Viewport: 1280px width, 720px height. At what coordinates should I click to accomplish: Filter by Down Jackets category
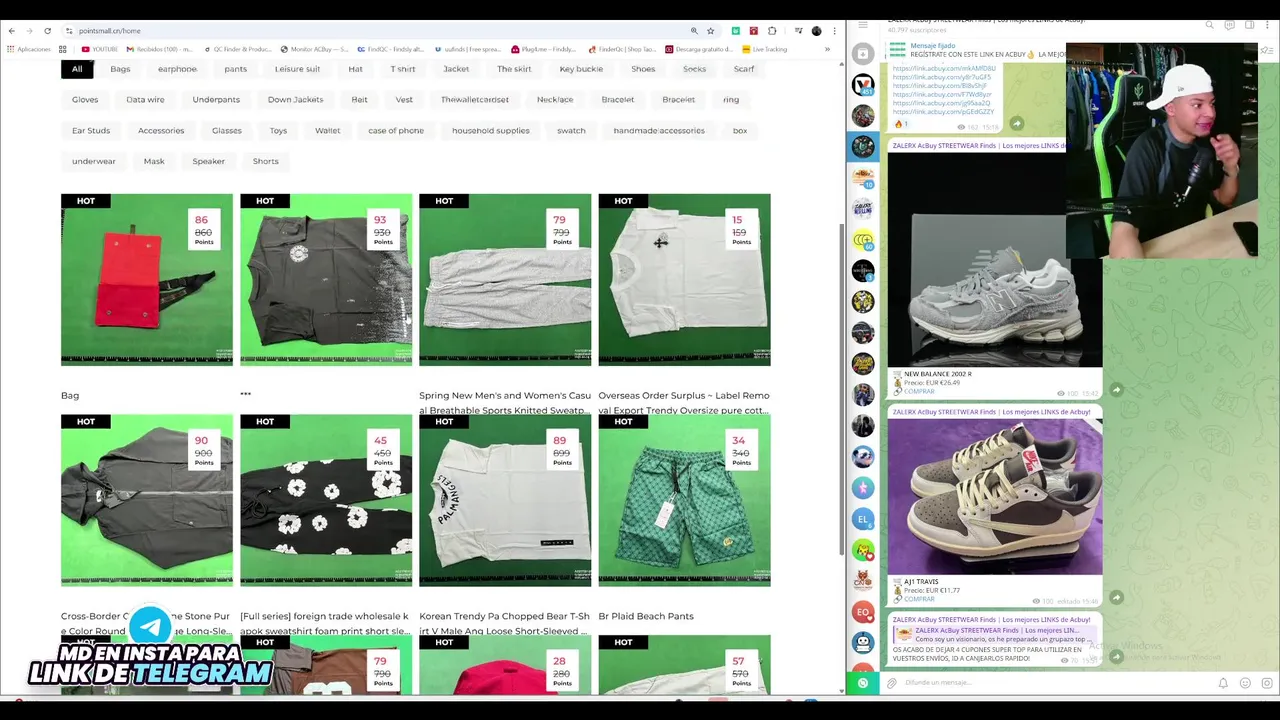(295, 100)
